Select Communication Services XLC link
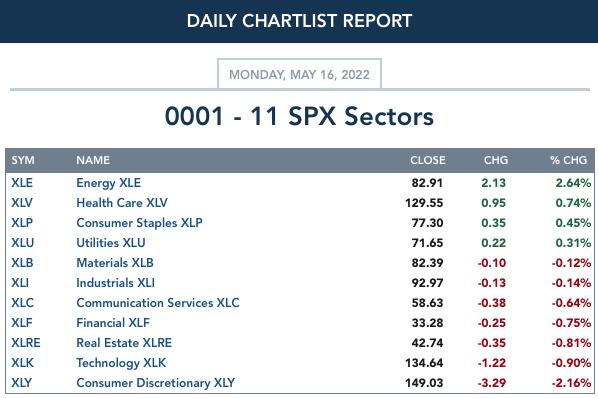 pyautogui.click(x=158, y=303)
